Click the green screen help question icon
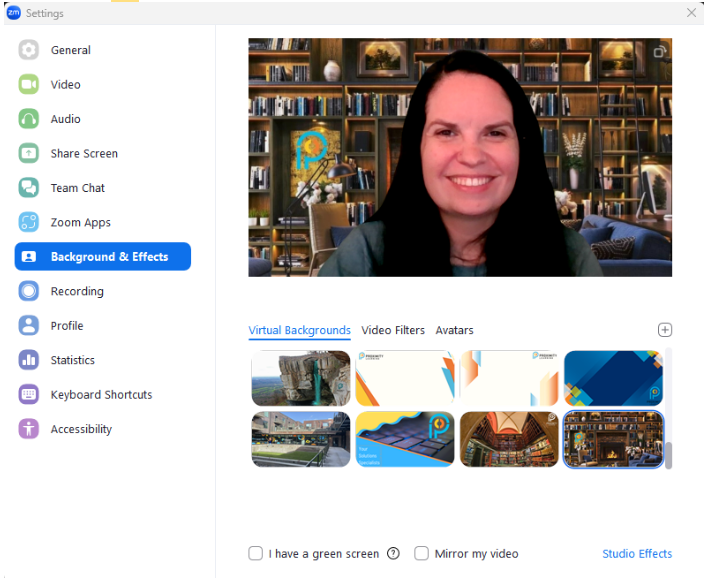Viewport: 708px width, 583px height. (393, 553)
